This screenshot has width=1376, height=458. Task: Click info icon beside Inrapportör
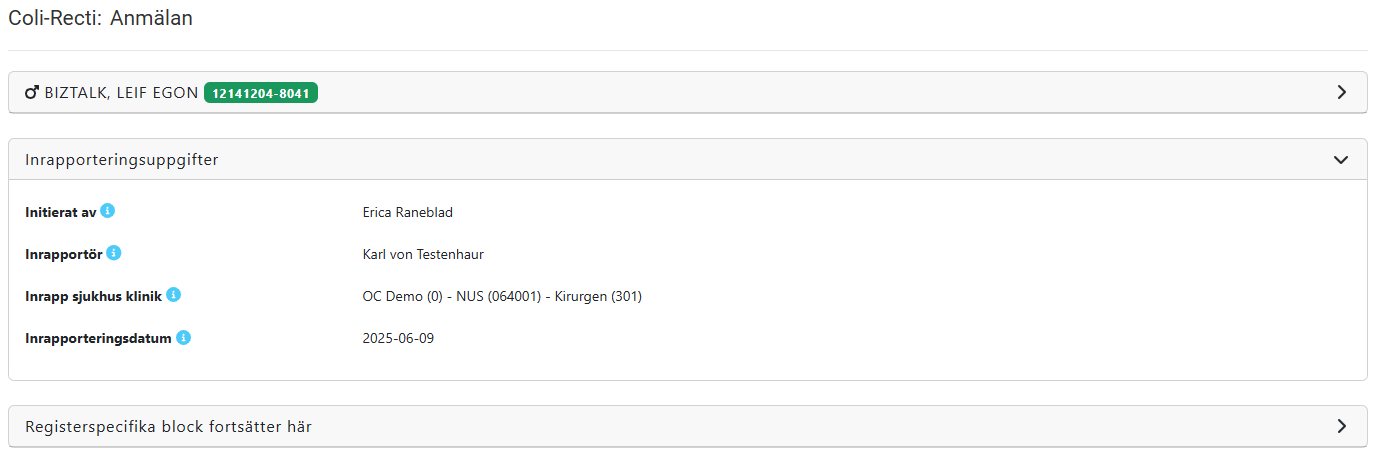(x=114, y=253)
